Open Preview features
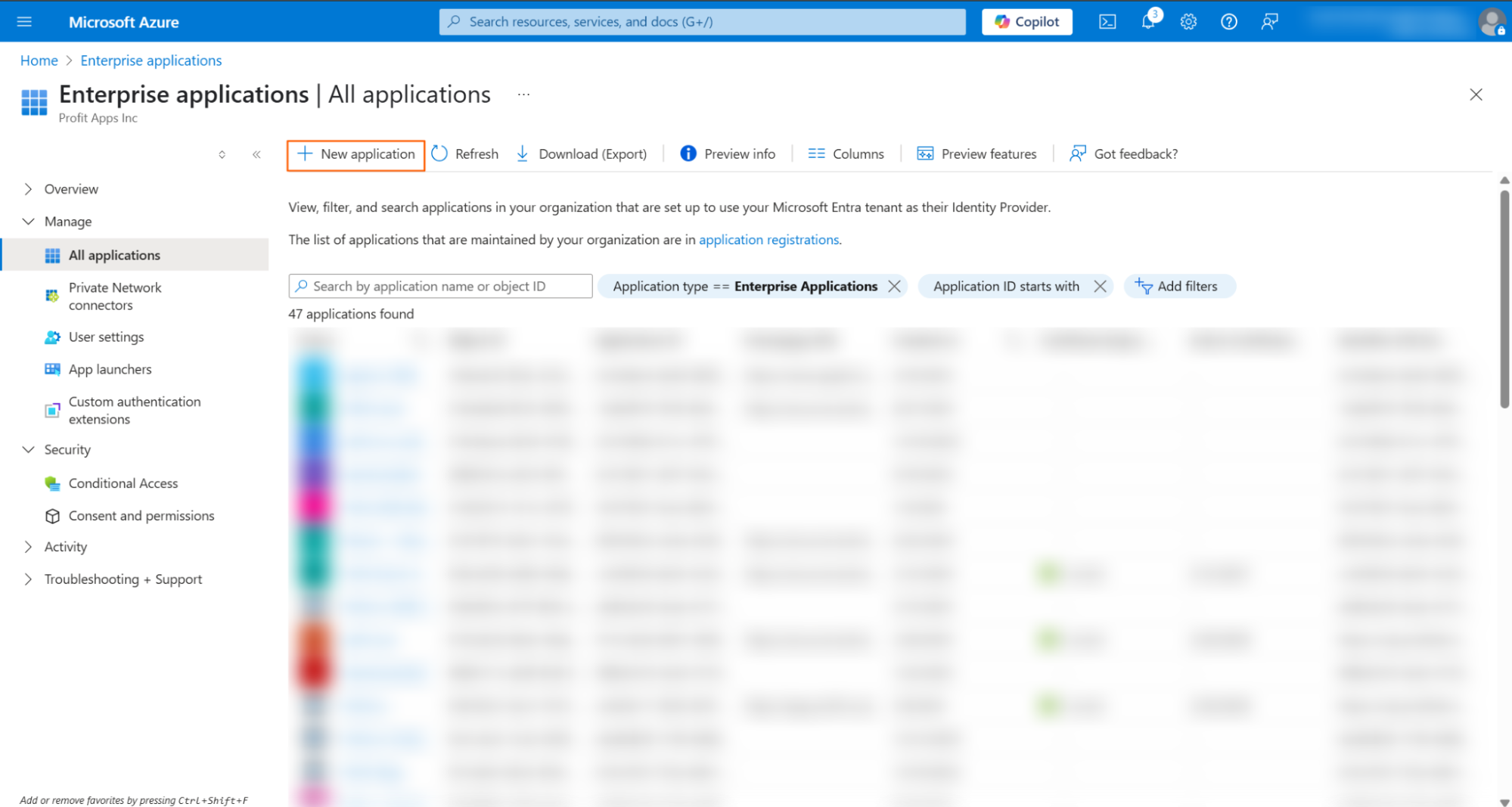 (x=976, y=154)
